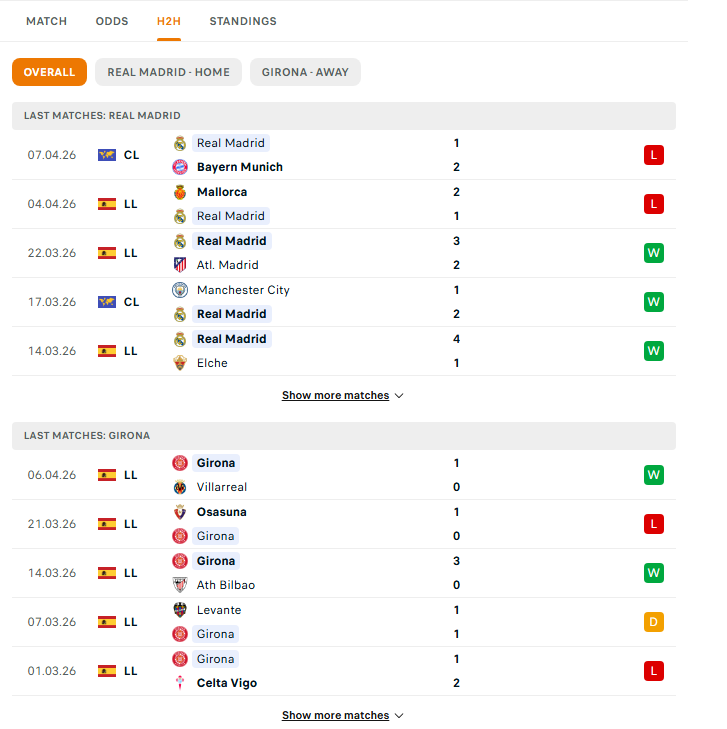
Task: Select the Overall filter button
Action: pos(49,72)
